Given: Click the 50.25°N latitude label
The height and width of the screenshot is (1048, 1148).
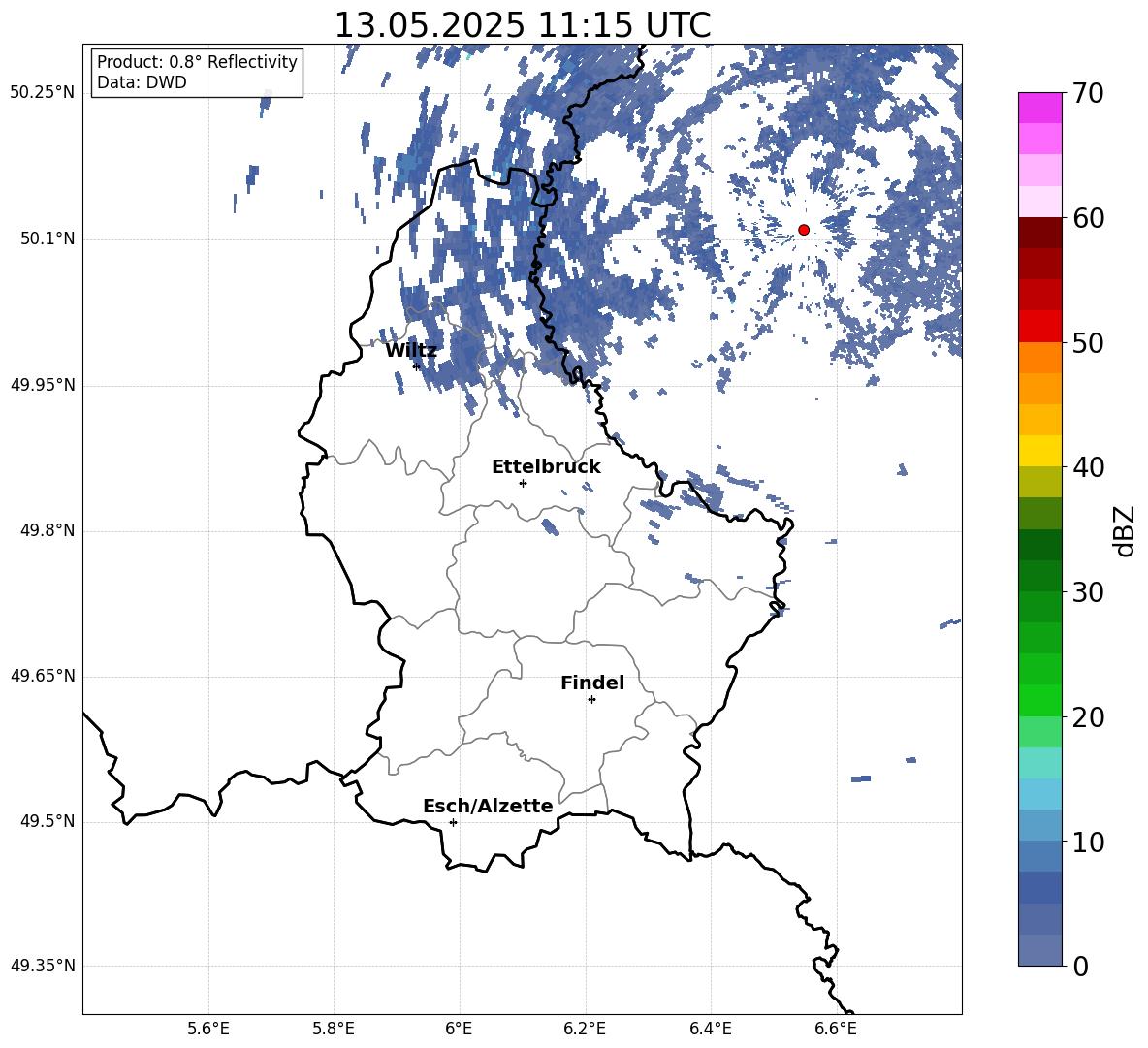Looking at the screenshot, I should coord(43,94).
